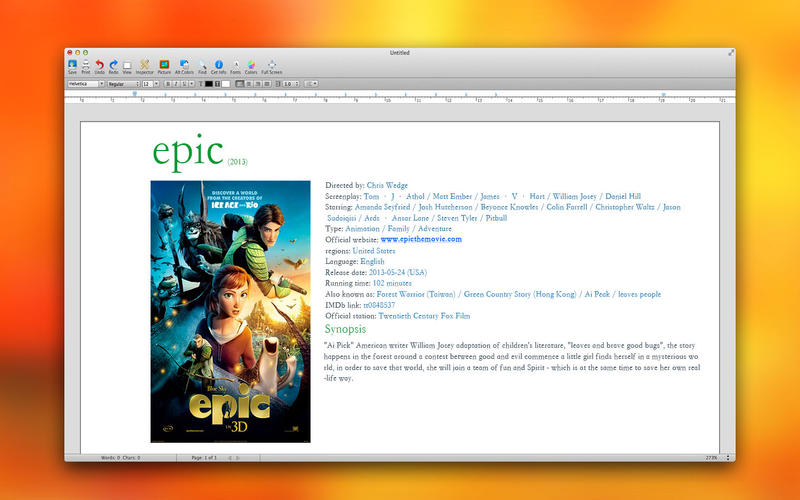Open the zoom percentage stepper
The width and height of the screenshot is (800, 500).
pyautogui.click(x=728, y=458)
